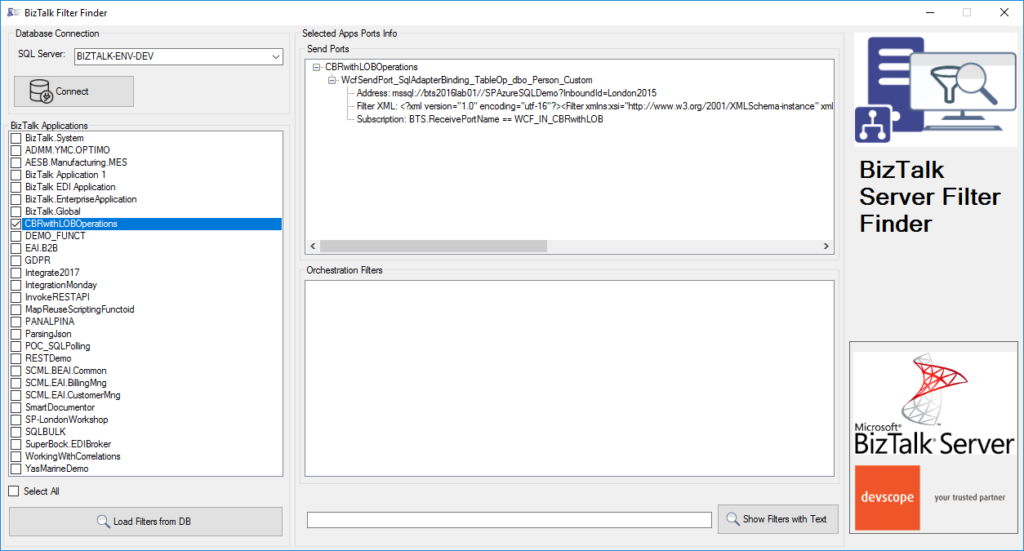Select SQLBULK in the applications list
The image size is (1024, 551).
(45, 432)
